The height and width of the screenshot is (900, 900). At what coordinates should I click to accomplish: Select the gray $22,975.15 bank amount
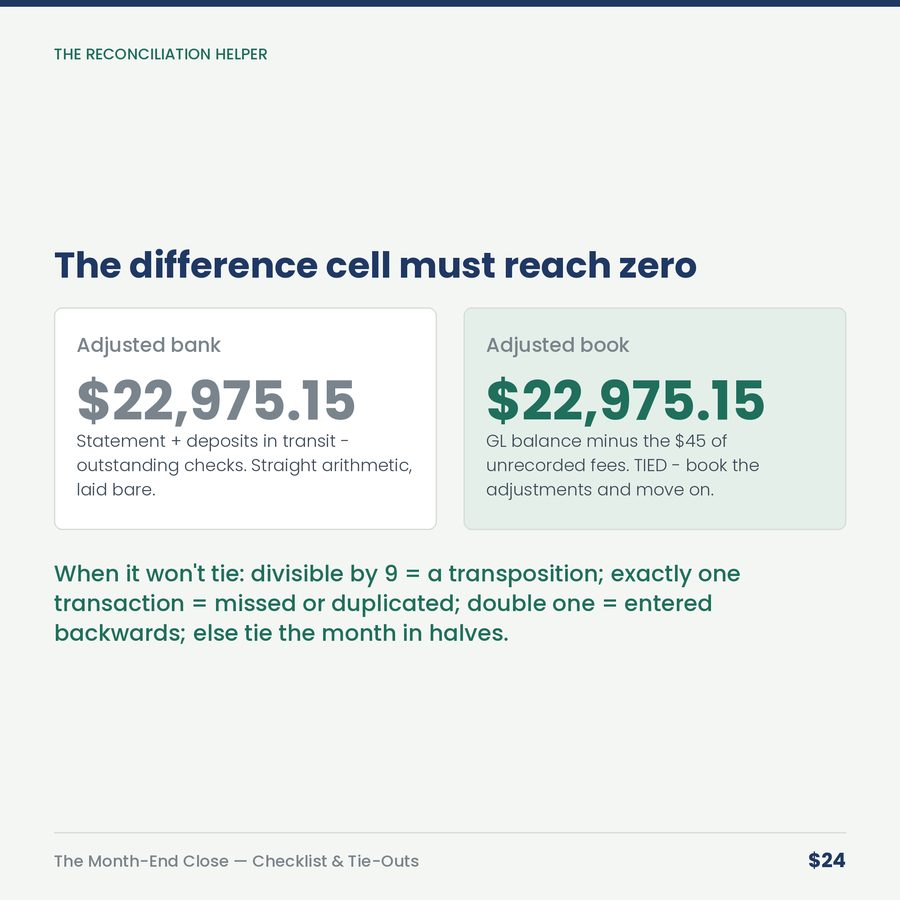216,401
